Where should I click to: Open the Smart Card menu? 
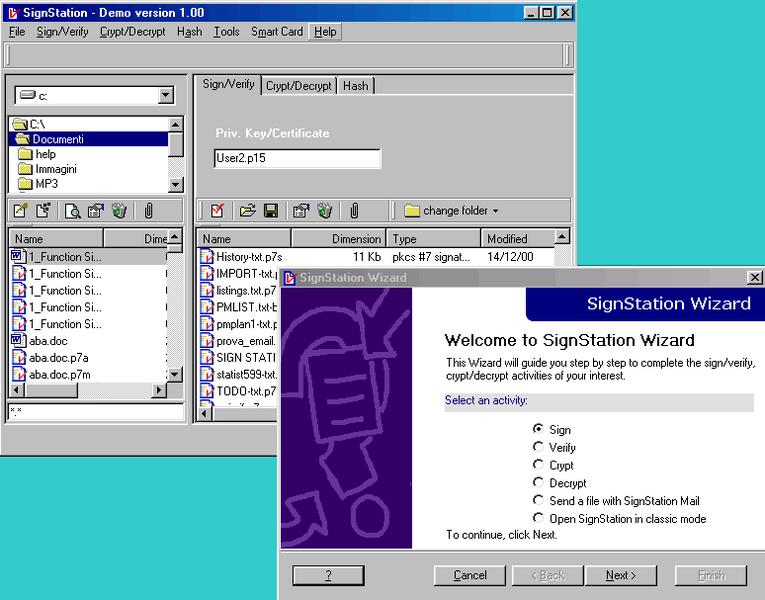click(277, 32)
